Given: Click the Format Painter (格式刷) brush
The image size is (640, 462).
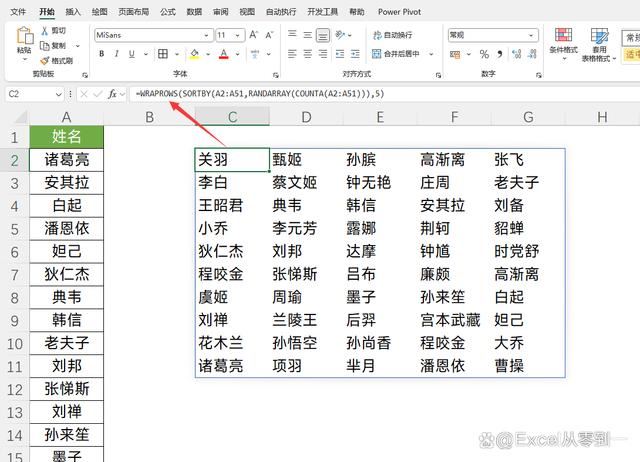Looking at the screenshot, I should [x=44, y=61].
